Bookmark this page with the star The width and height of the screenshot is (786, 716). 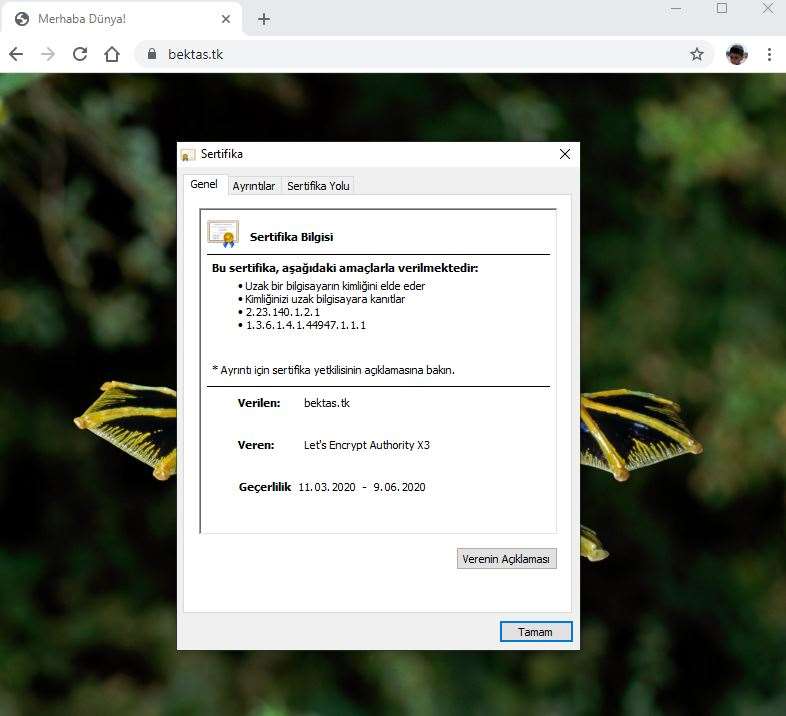697,54
